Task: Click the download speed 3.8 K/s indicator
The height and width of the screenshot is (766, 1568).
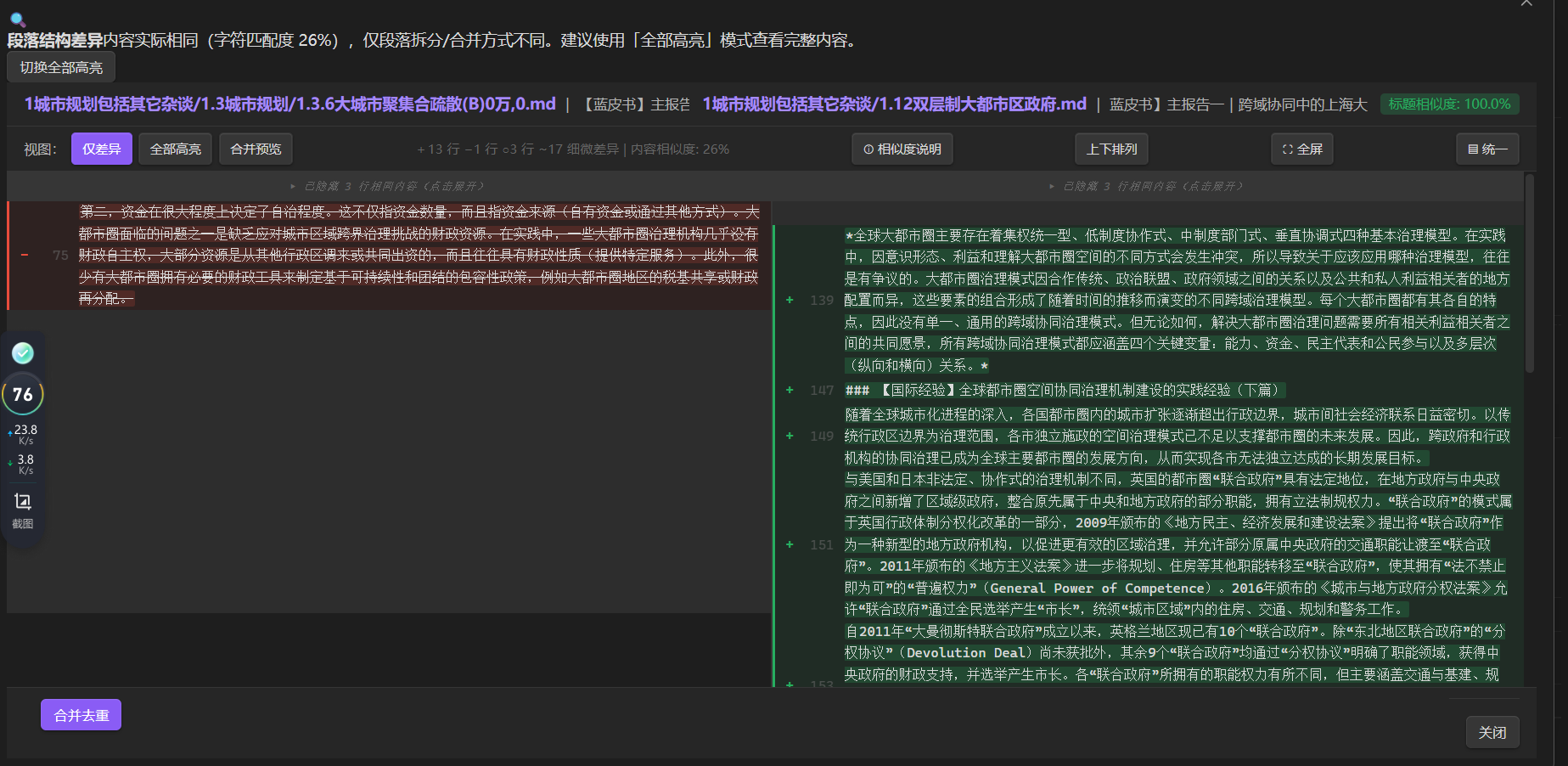Action: pos(23,464)
